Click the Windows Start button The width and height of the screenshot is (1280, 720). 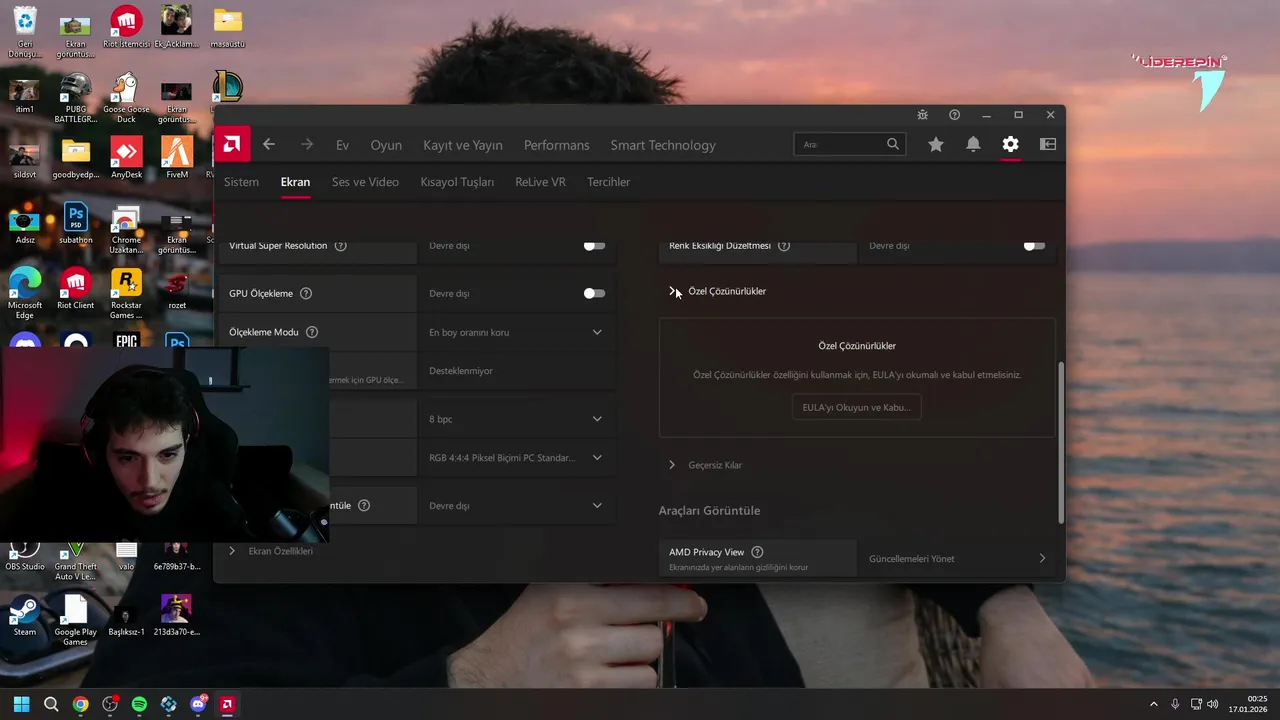pyautogui.click(x=21, y=704)
